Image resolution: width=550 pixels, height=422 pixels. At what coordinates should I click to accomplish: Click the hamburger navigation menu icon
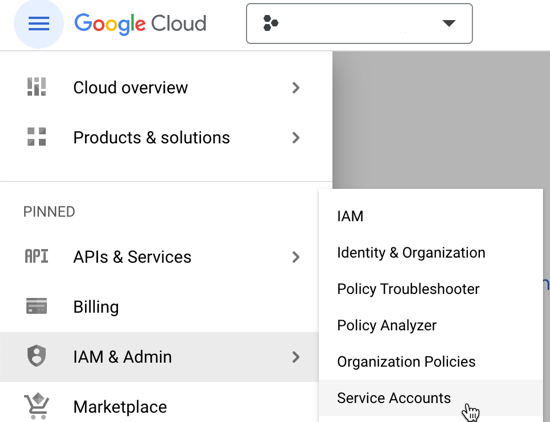(39, 24)
